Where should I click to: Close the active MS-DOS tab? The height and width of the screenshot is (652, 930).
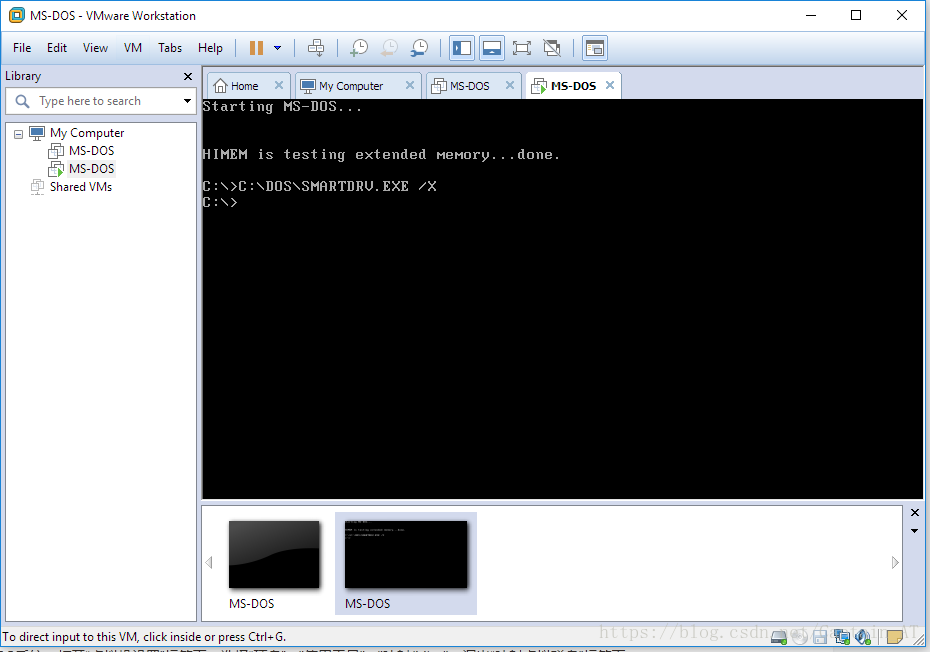pos(610,85)
